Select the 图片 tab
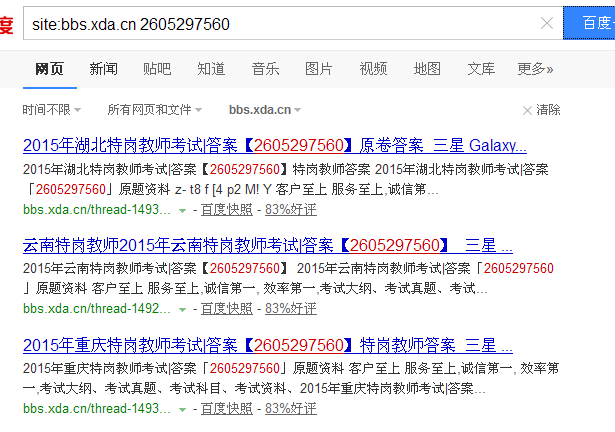The image size is (615, 432). point(319,69)
